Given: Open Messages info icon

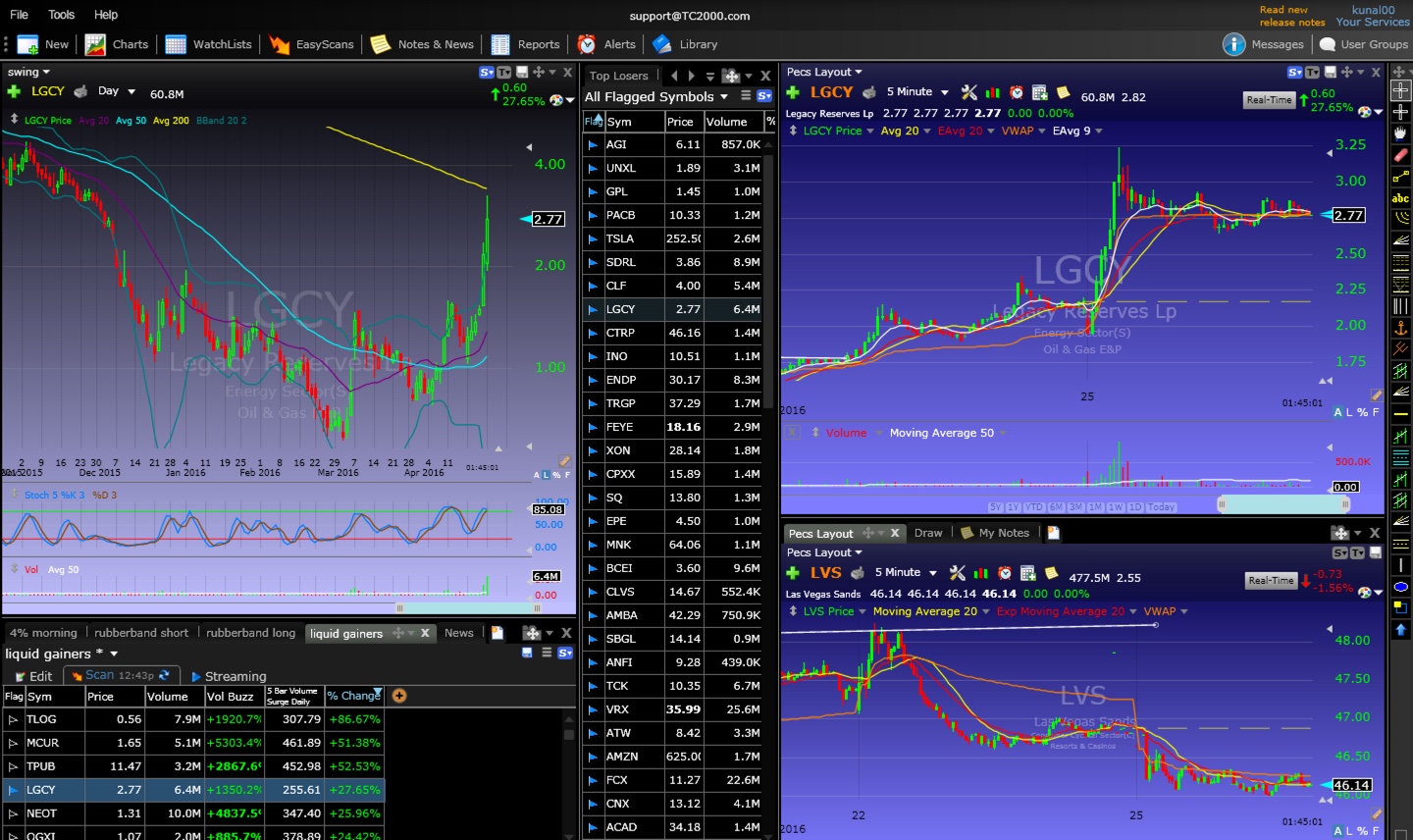Looking at the screenshot, I should [1234, 44].
